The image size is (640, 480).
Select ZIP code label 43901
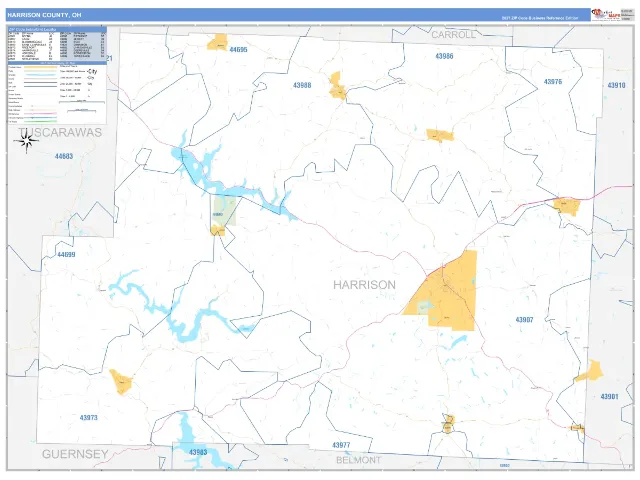click(609, 397)
